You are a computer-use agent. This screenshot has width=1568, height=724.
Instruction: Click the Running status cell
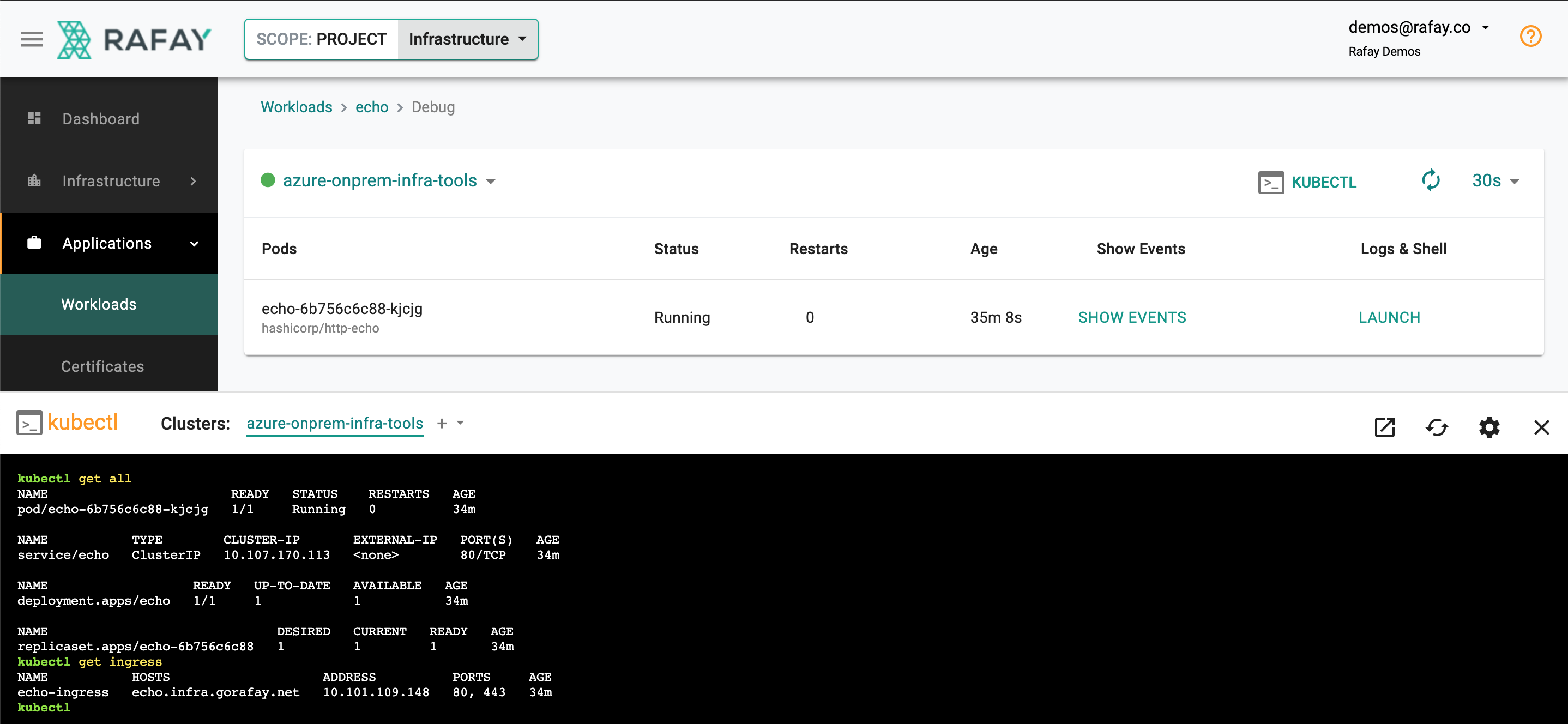pos(682,317)
